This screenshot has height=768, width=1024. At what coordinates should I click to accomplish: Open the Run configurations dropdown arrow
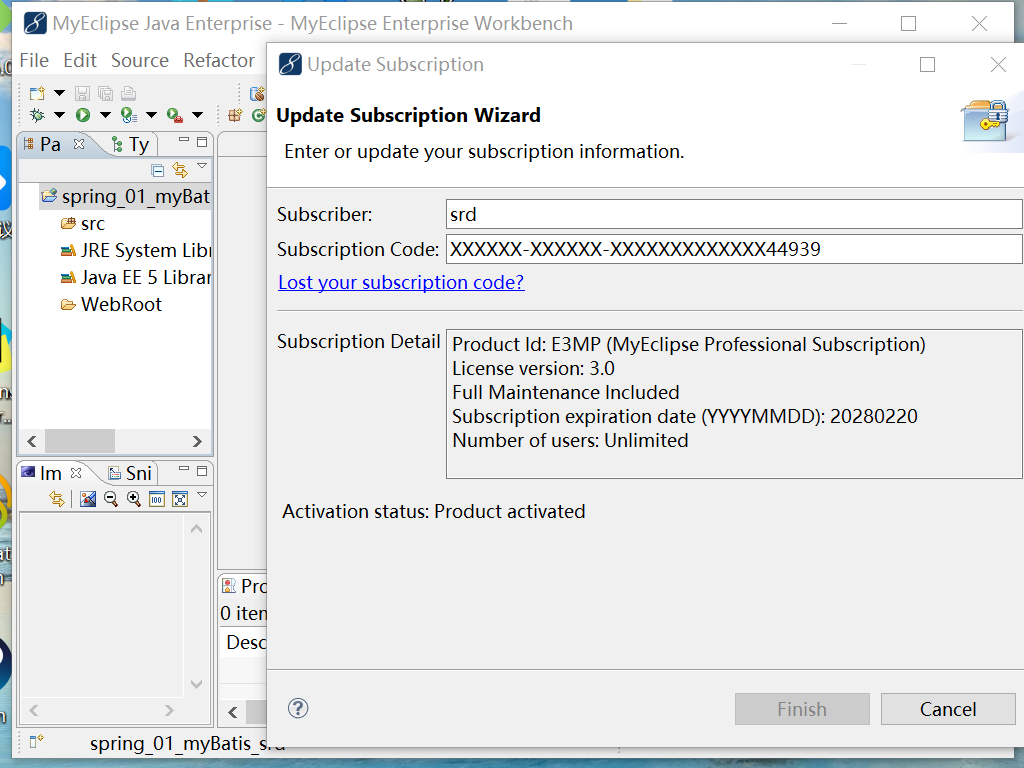click(x=105, y=116)
